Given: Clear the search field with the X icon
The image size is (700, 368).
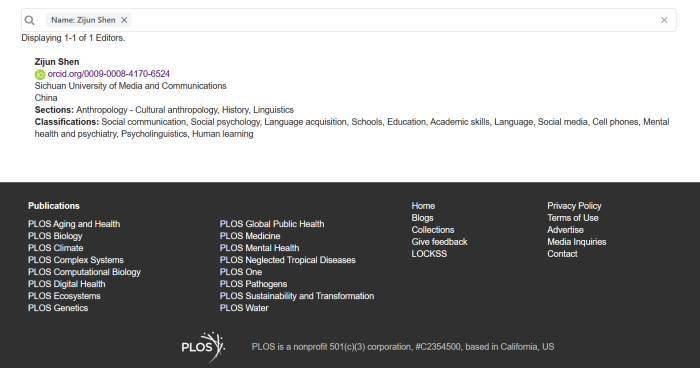Looking at the screenshot, I should [664, 20].
